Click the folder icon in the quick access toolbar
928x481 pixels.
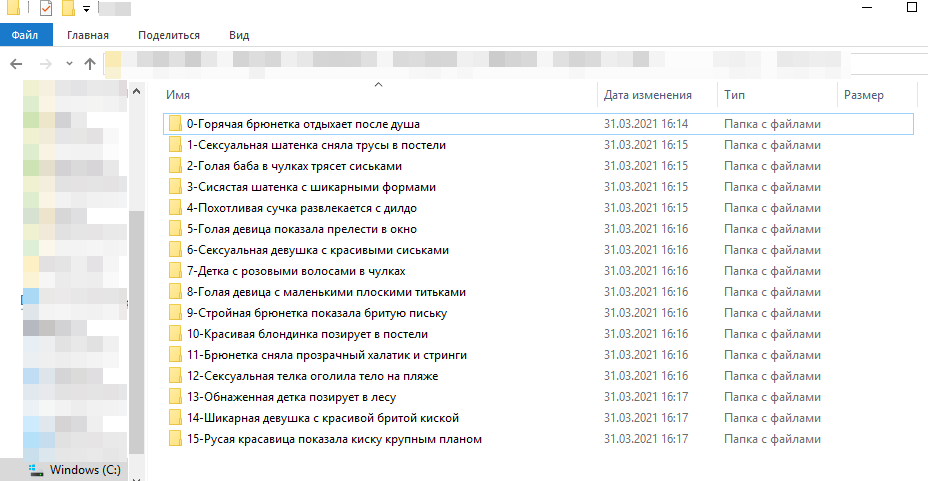click(x=13, y=8)
